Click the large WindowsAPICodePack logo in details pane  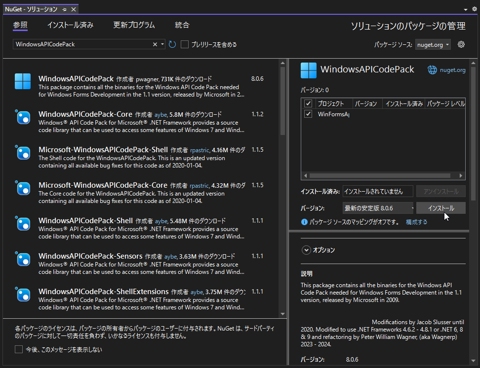308,70
